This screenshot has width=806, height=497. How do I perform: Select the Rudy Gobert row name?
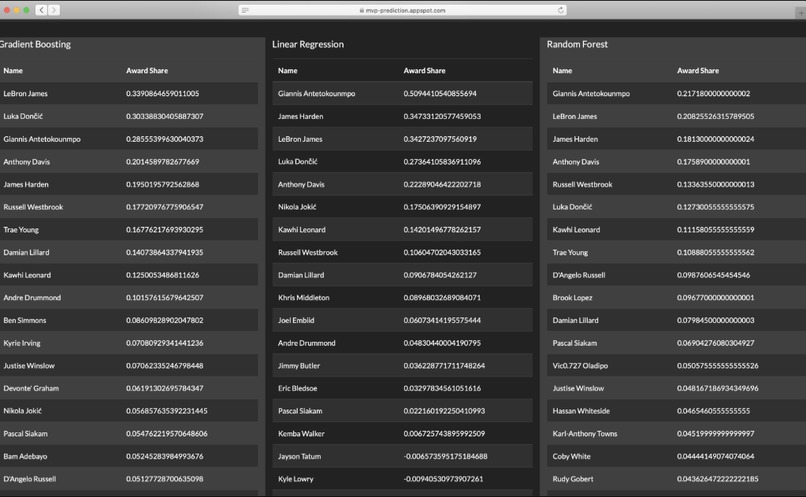pyautogui.click(x=573, y=479)
